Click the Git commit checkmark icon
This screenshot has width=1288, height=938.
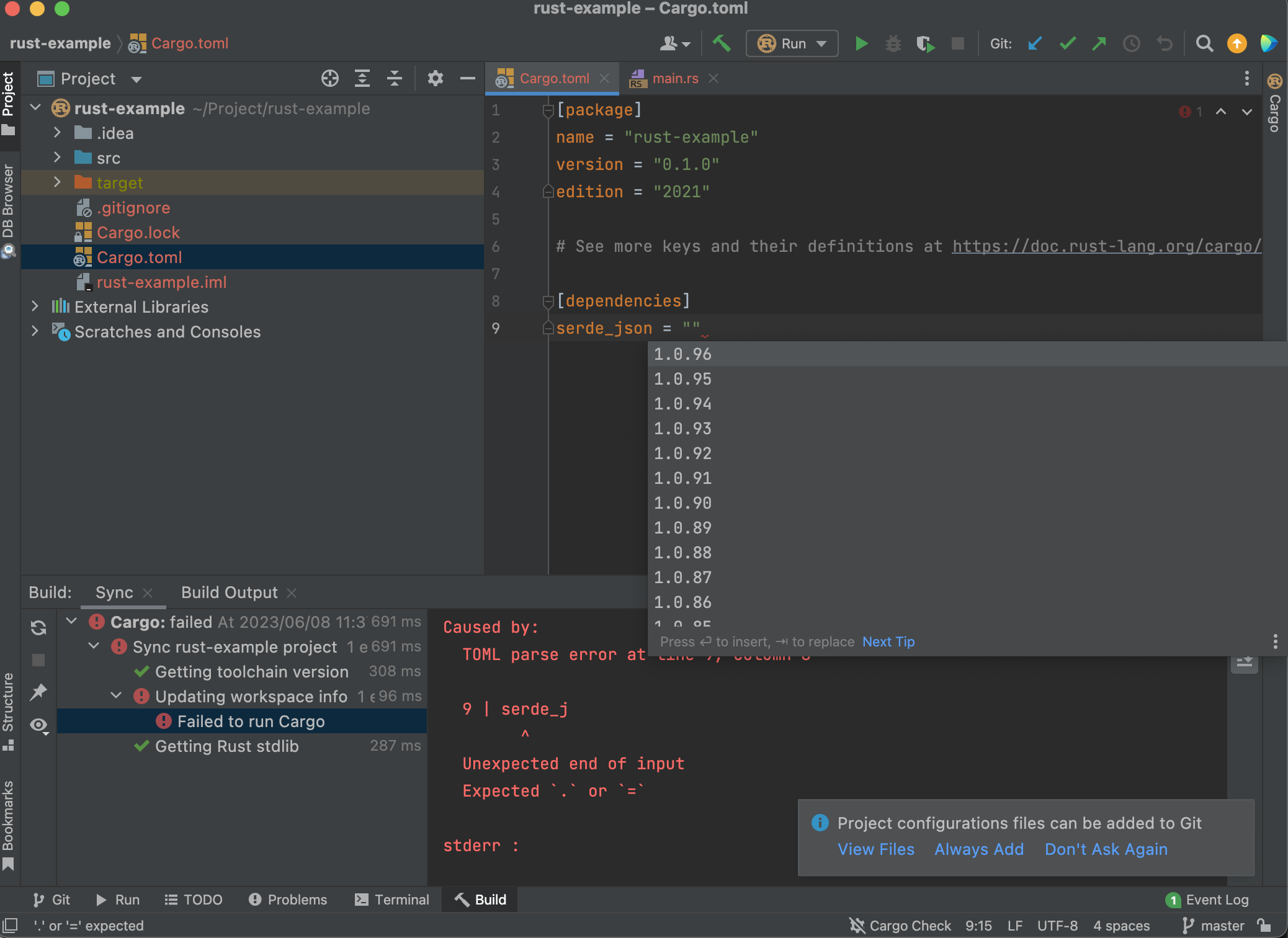pos(1067,43)
